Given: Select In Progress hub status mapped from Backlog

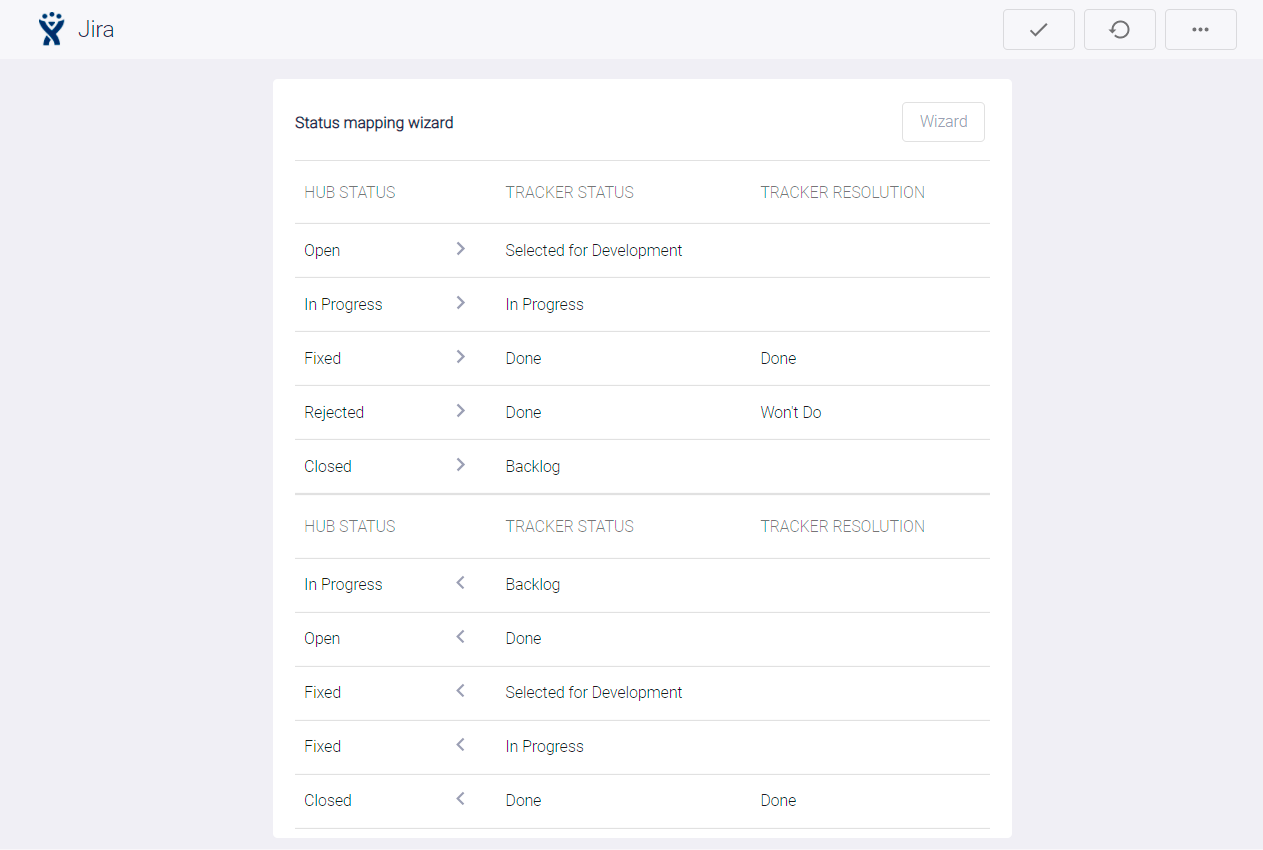Looking at the screenshot, I should pyautogui.click(x=343, y=584).
